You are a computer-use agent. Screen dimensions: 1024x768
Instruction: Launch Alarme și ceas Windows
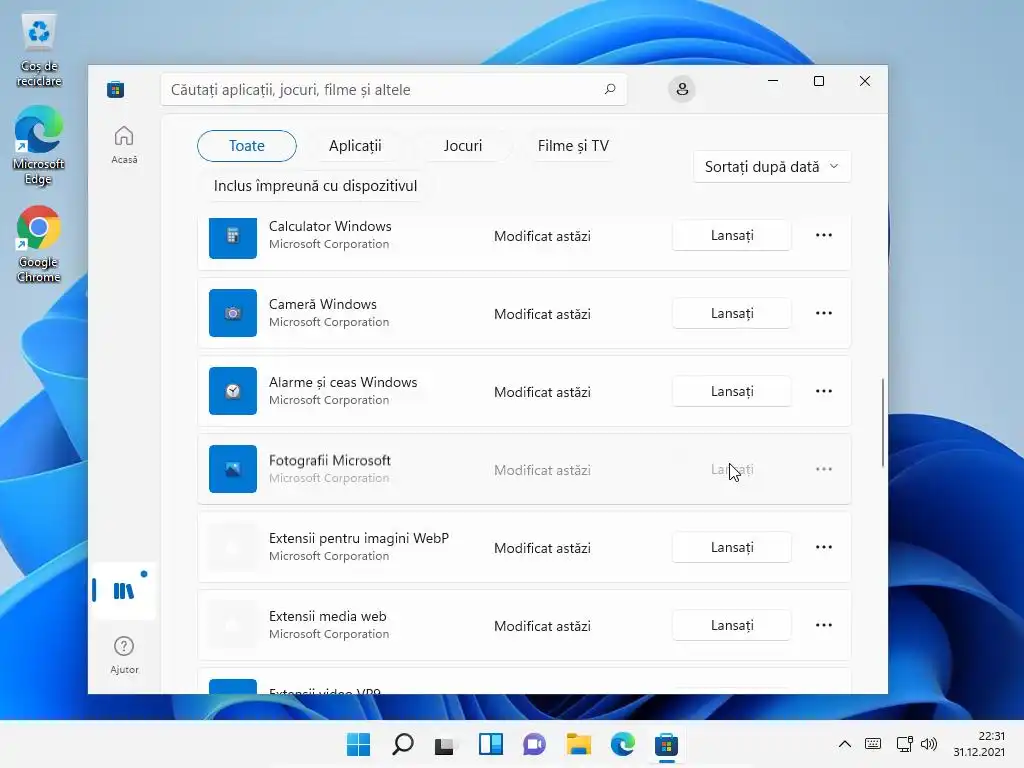click(x=731, y=391)
